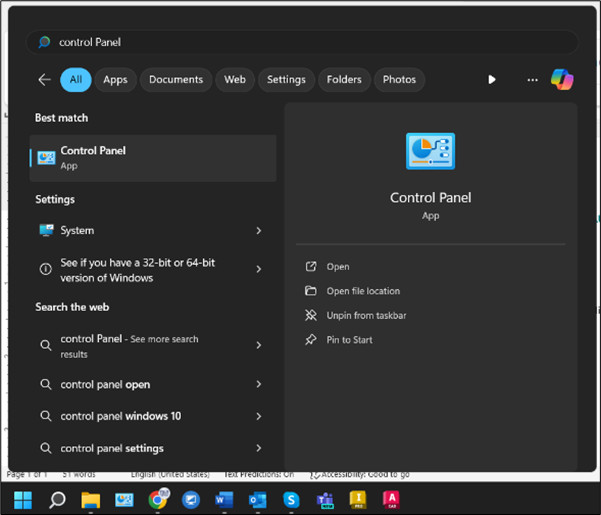
Task: Choose Pin to Start action
Action: point(349,340)
